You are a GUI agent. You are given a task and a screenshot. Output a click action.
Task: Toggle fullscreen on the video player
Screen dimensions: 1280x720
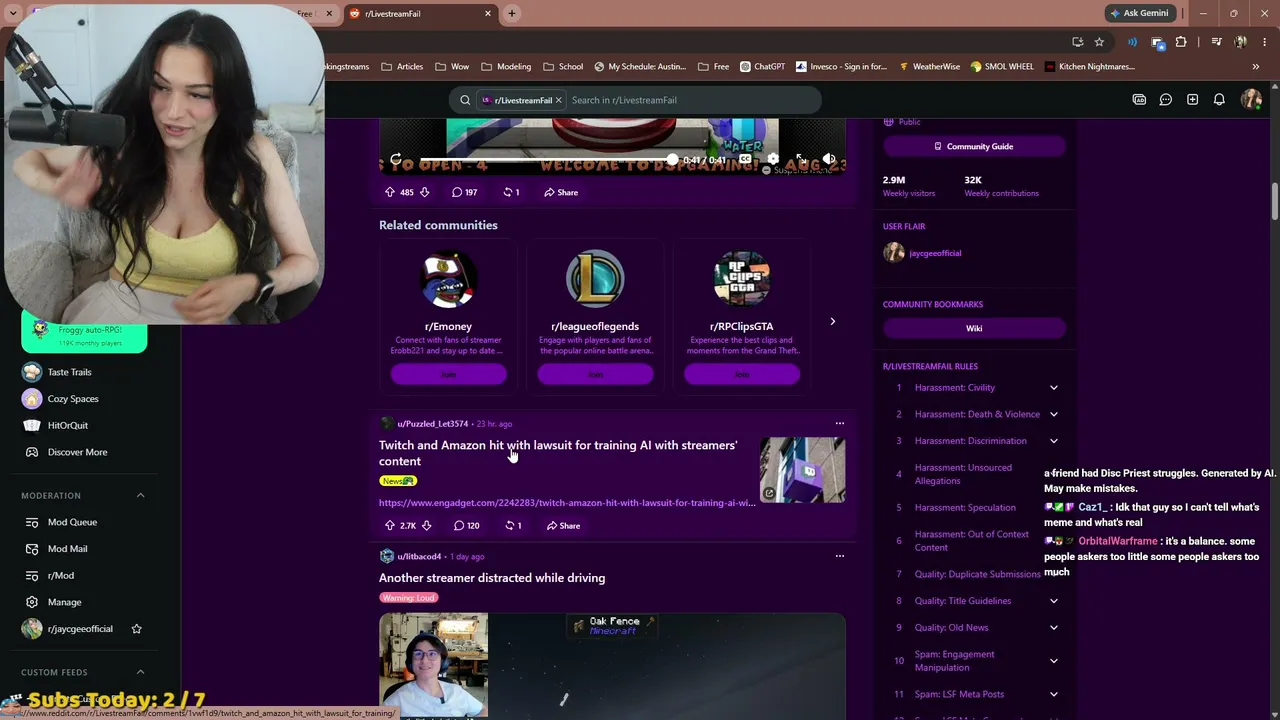pyautogui.click(x=801, y=160)
